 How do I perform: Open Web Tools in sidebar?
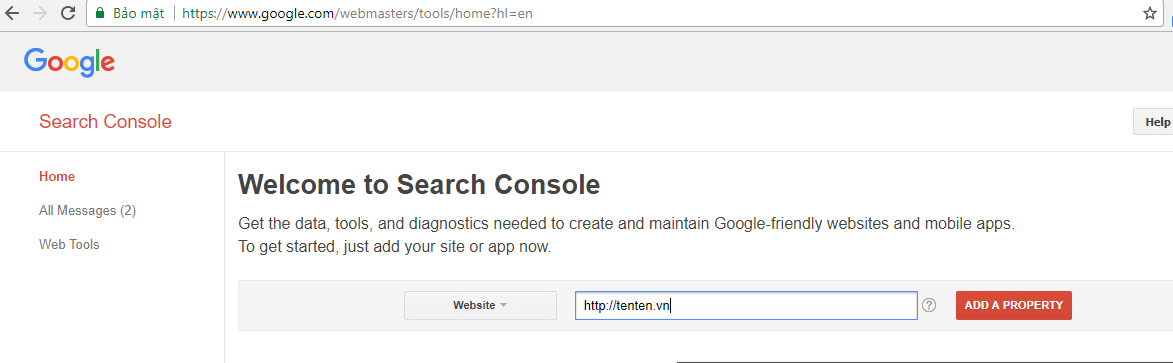click(69, 244)
